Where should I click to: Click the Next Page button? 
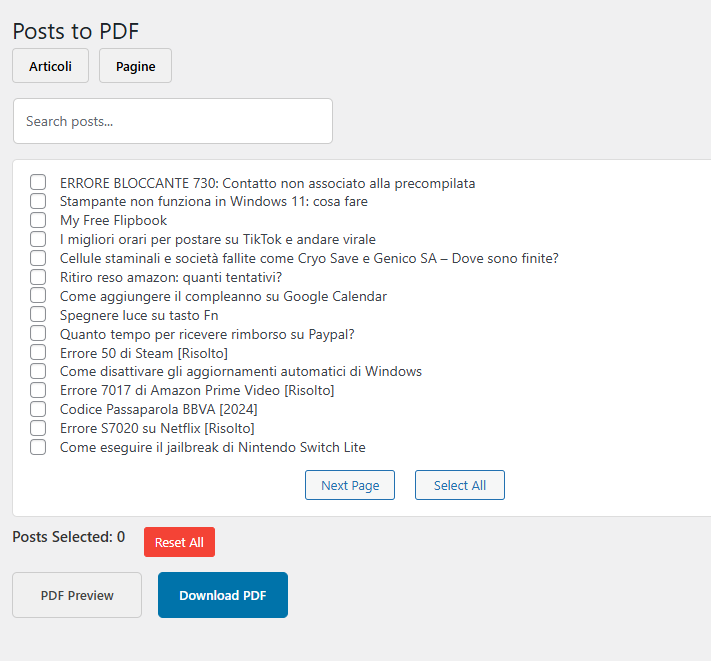pyautogui.click(x=350, y=485)
